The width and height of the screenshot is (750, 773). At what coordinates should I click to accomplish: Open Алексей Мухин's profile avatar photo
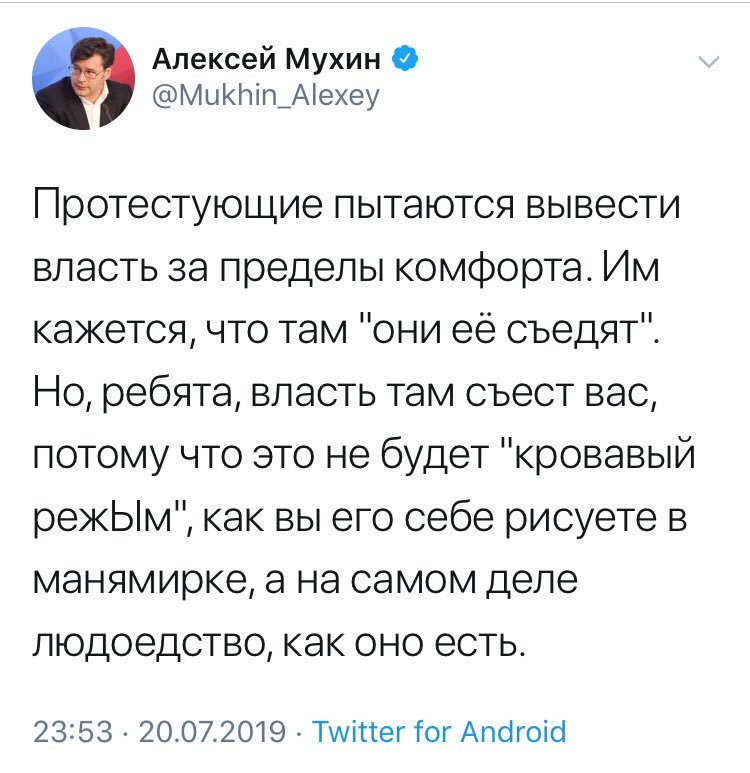pyautogui.click(x=83, y=78)
